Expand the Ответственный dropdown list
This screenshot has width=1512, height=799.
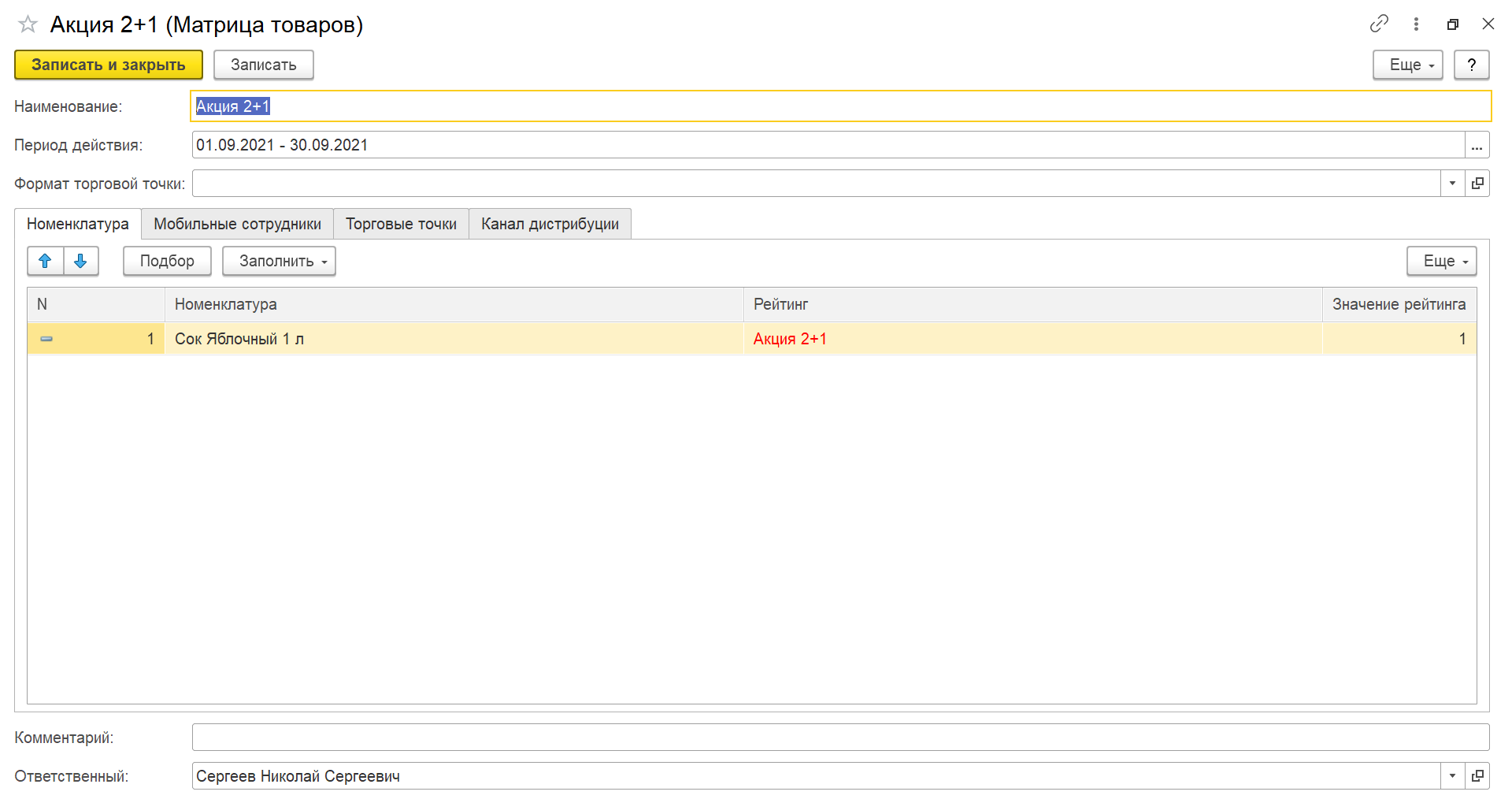[x=1452, y=776]
